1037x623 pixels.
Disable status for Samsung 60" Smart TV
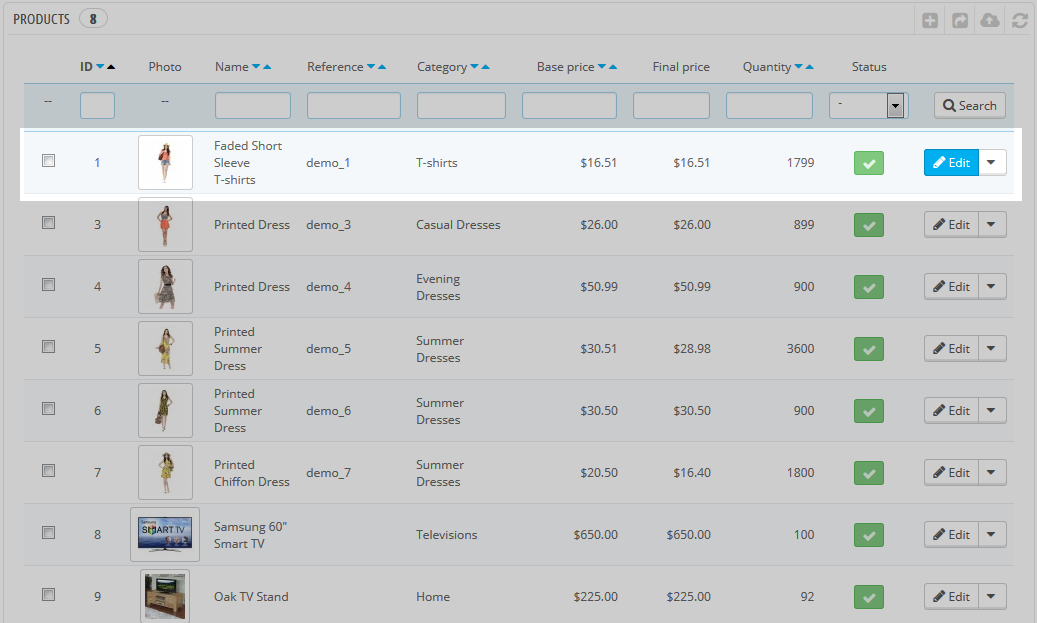[x=868, y=535]
